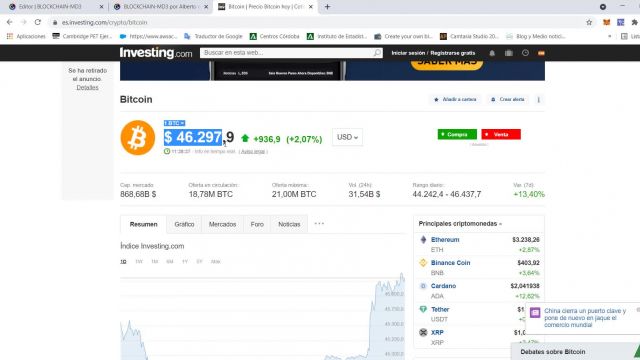Switch to the Foro tab
Image resolution: width=640 pixels, height=360 pixels.
tap(257, 224)
